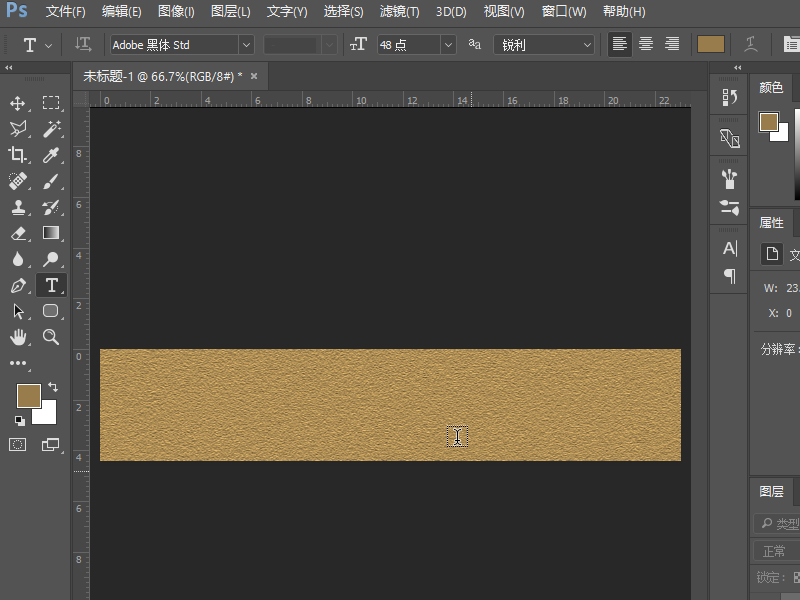Select the Hand tool
The image size is (800, 600).
tap(18, 337)
